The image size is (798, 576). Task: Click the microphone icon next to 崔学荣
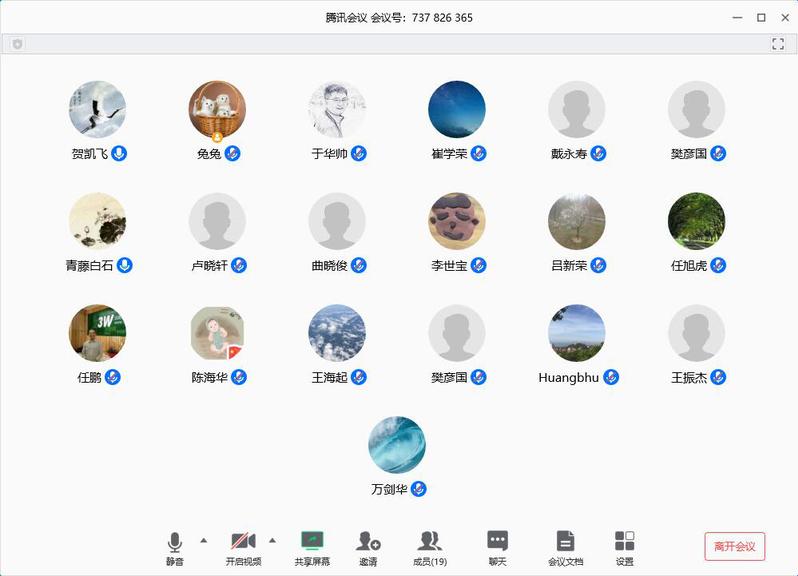point(478,153)
